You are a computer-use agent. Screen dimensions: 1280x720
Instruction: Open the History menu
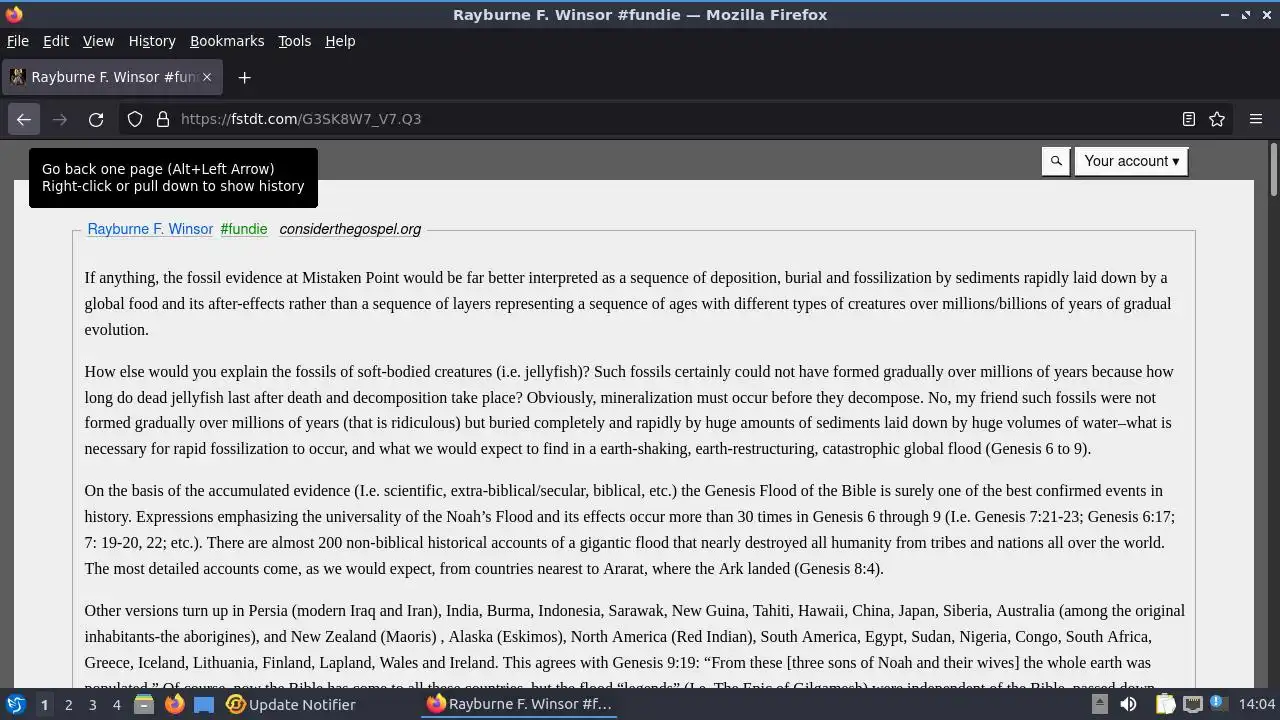click(152, 41)
